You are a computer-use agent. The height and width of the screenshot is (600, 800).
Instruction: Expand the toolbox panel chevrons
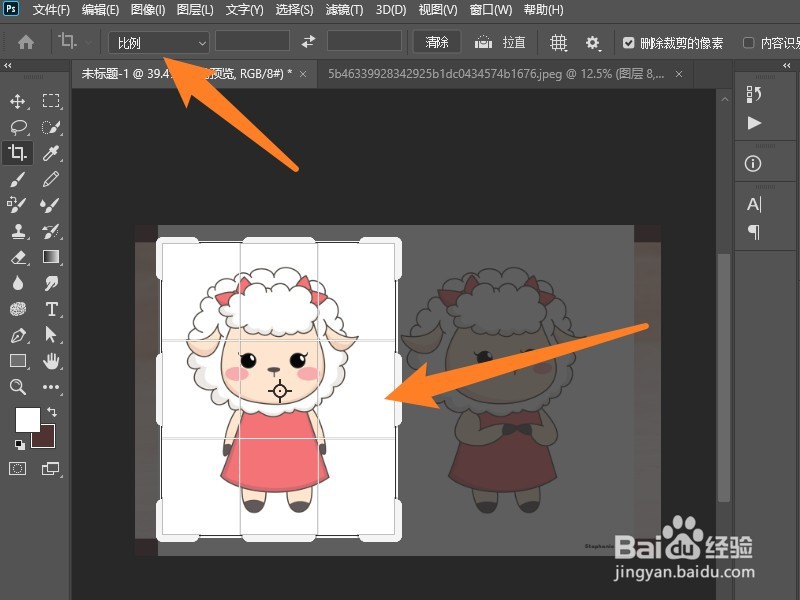click(8, 65)
